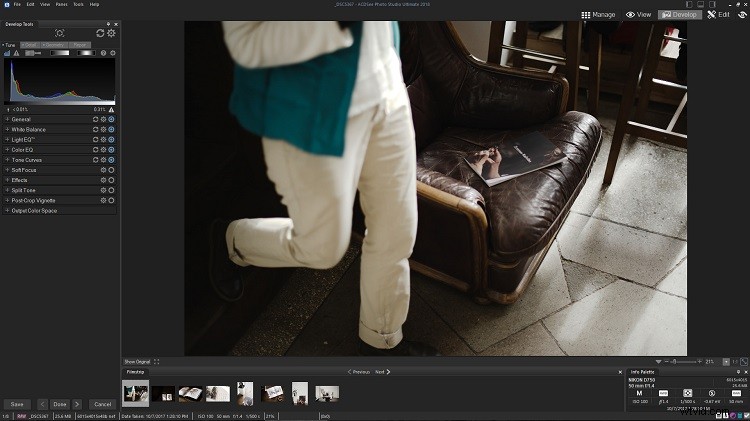Image resolution: width=750 pixels, height=421 pixels.
Task: Select the last filmstrip thumbnail
Action: [327, 394]
